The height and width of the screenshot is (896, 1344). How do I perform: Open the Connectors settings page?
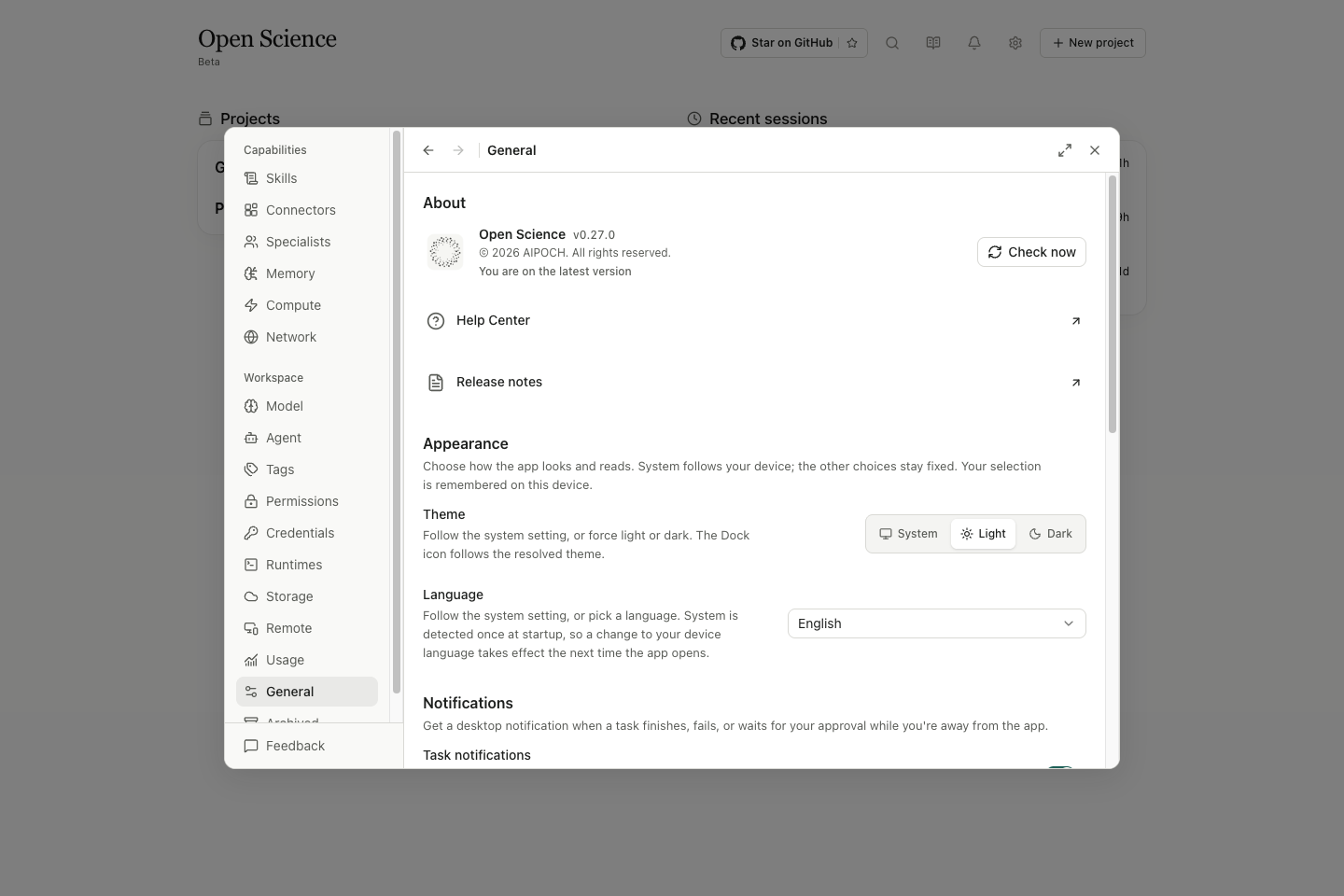click(x=307, y=210)
